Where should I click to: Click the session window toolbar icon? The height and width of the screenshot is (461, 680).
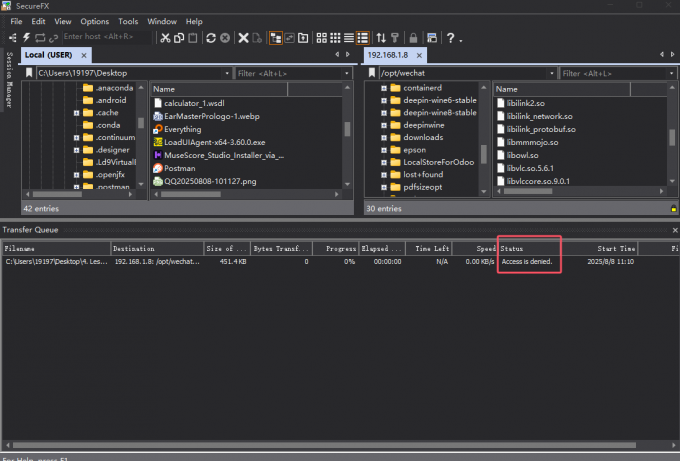pyautogui.click(x=432, y=38)
